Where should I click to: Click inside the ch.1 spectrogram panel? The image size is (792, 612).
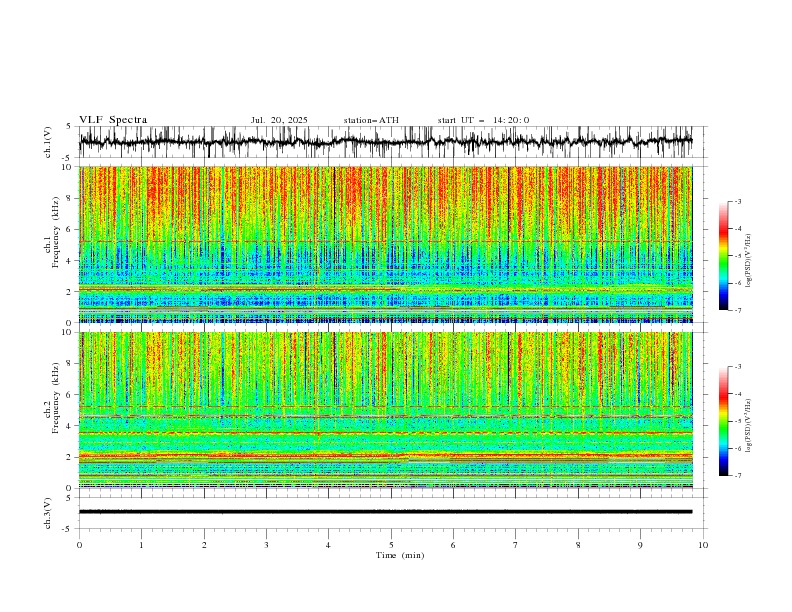[x=385, y=244]
